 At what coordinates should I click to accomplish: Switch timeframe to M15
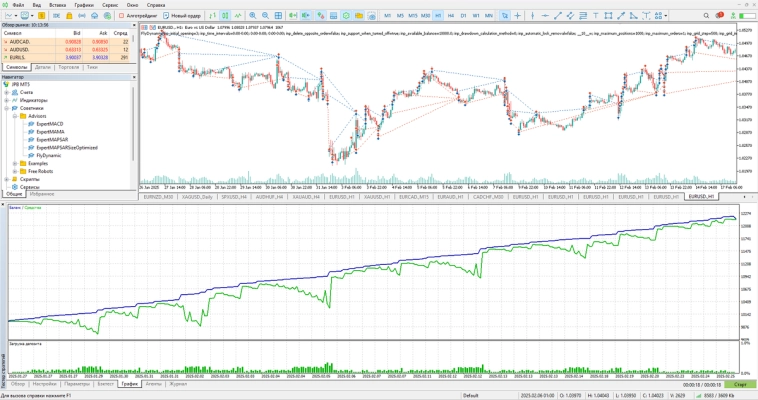click(412, 16)
